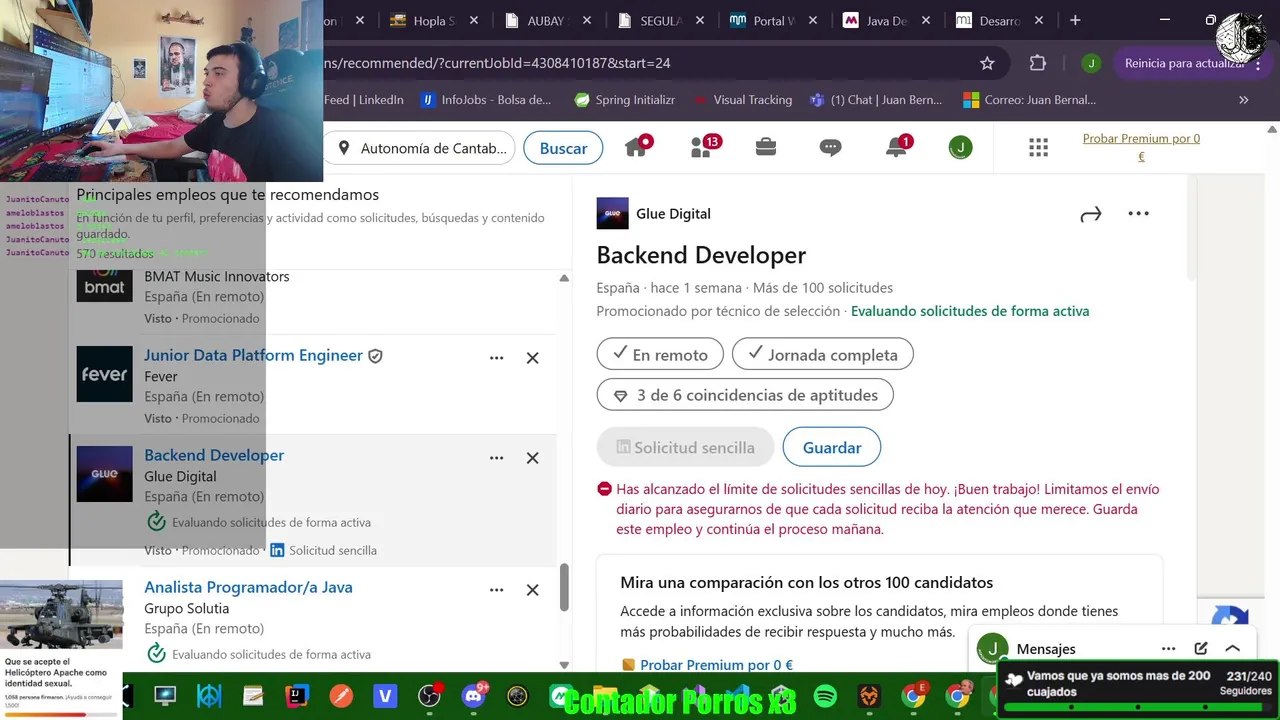Open the LinkedIn apps grid icon
Viewport: 1280px width, 720px height.
(x=1038, y=148)
